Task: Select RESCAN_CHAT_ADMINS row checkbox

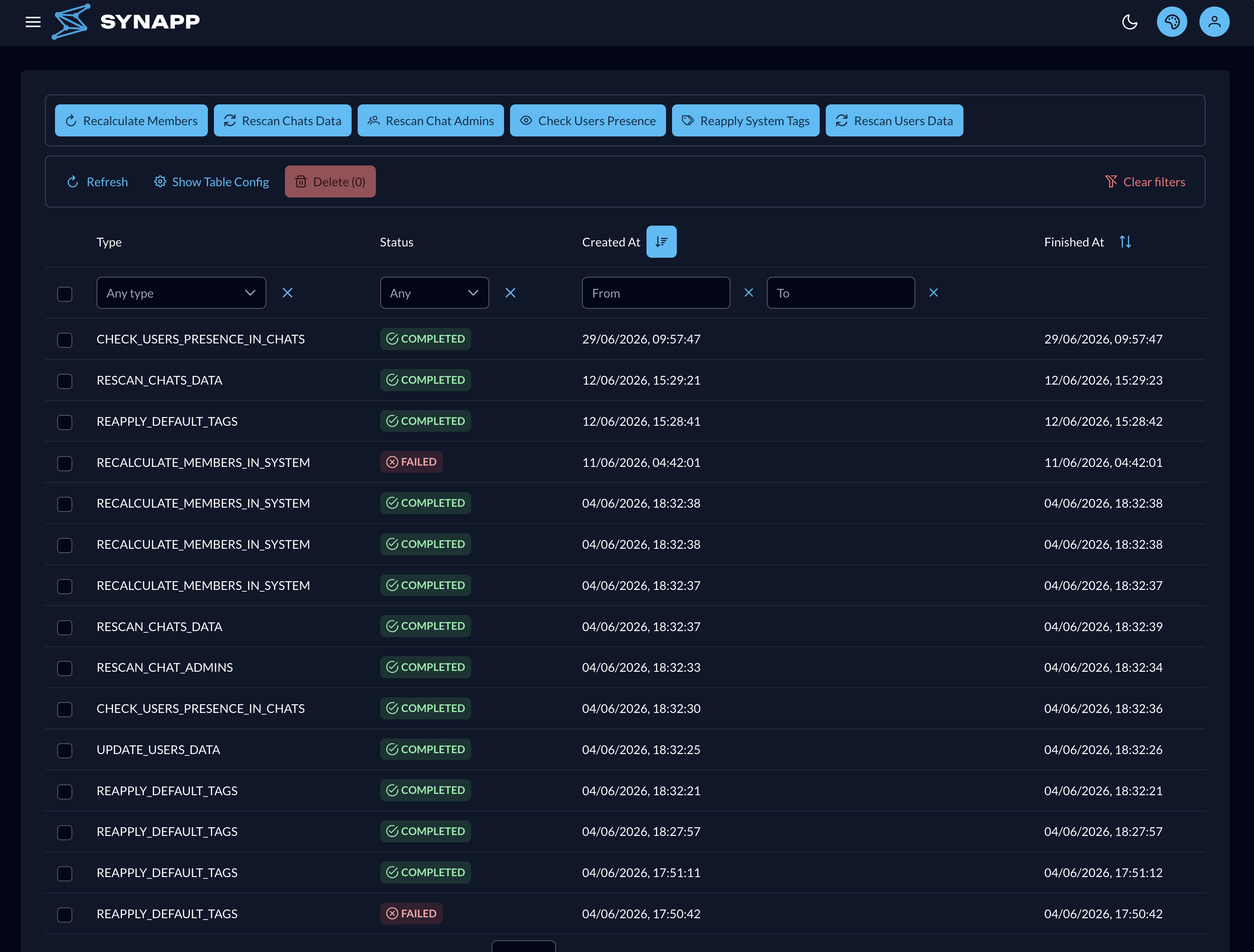Action: coord(65,668)
